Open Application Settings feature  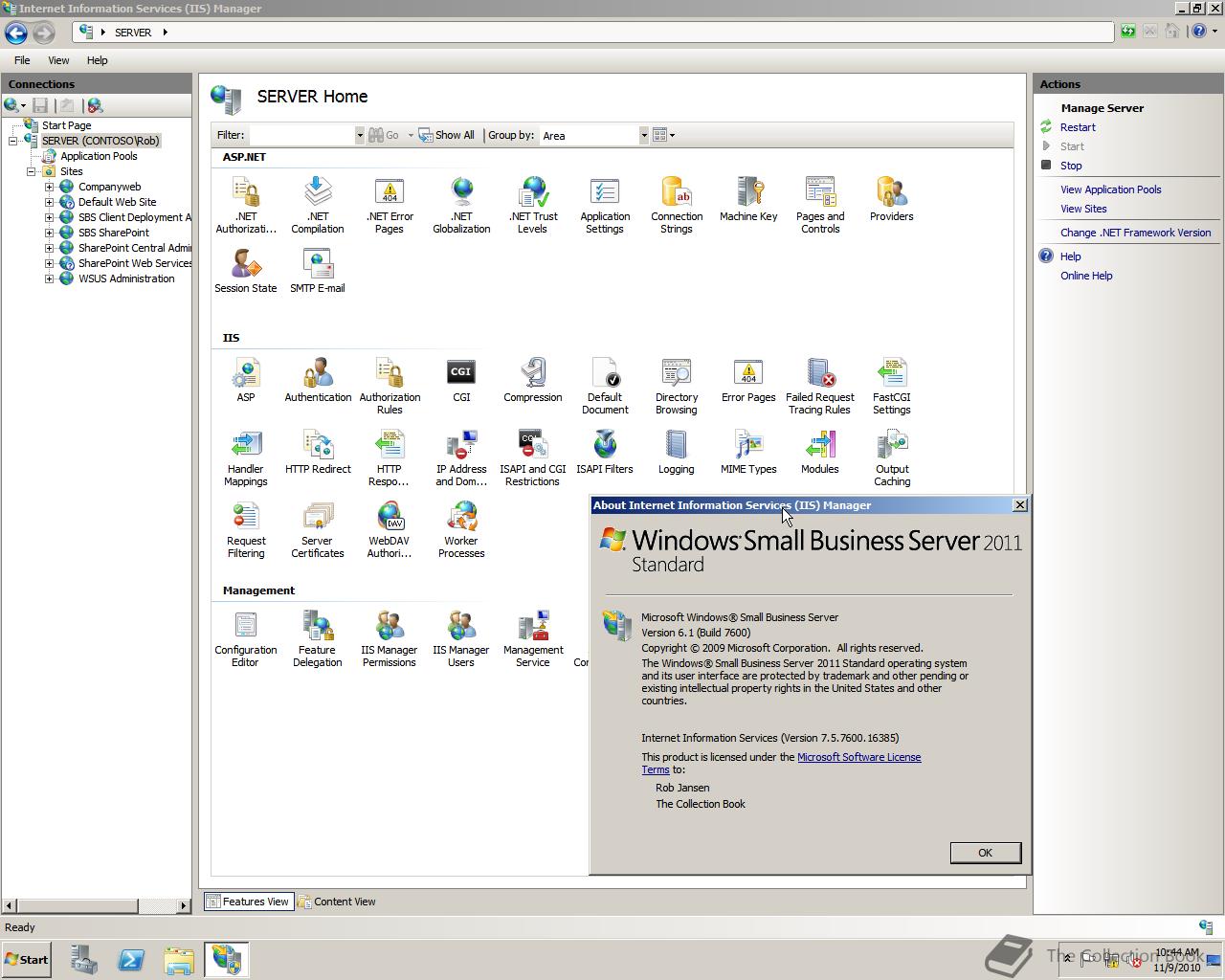(605, 205)
